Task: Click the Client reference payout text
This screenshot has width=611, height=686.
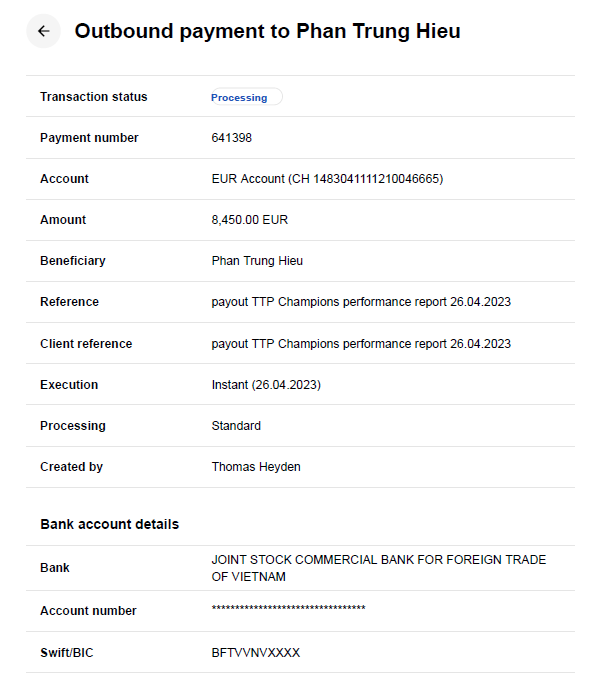Action: pos(361,344)
